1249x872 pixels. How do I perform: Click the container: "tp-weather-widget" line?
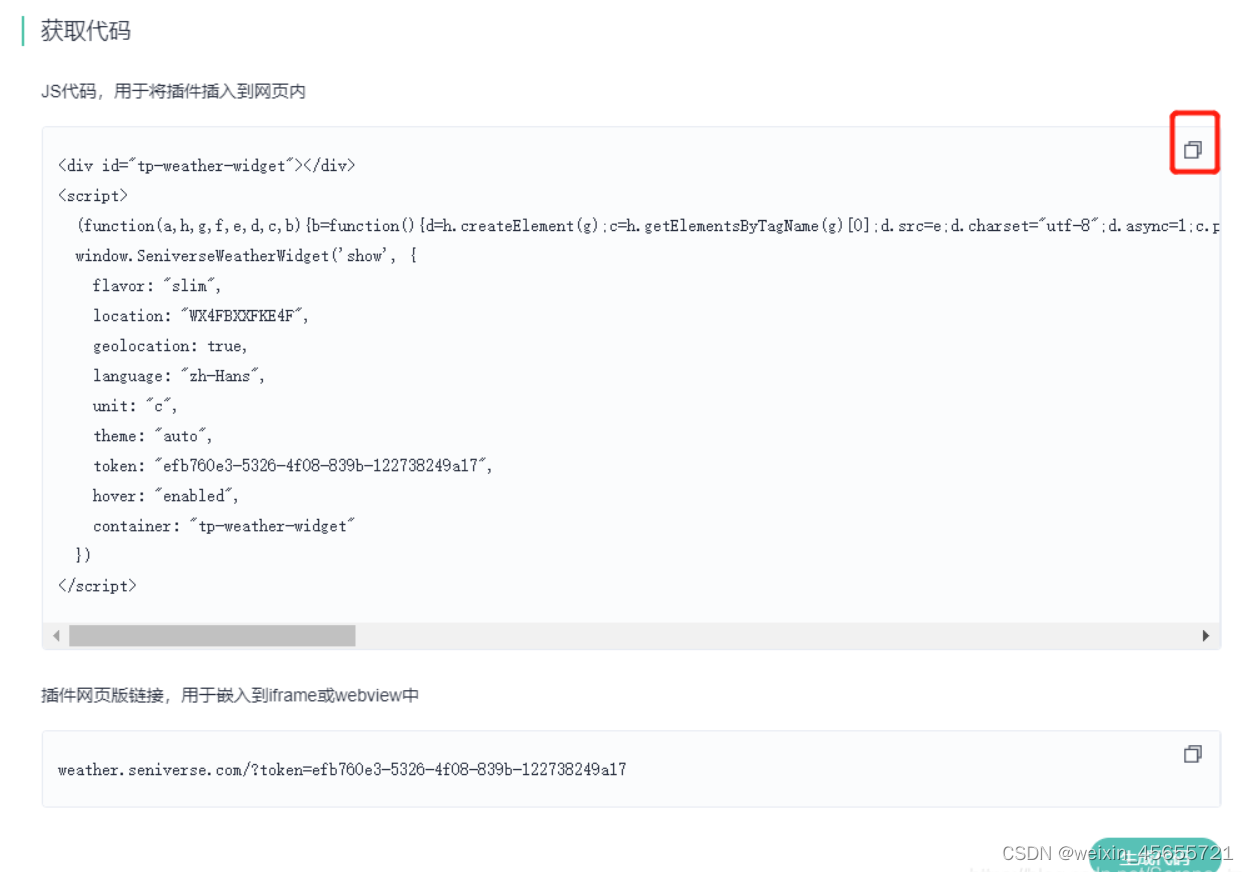point(225,526)
